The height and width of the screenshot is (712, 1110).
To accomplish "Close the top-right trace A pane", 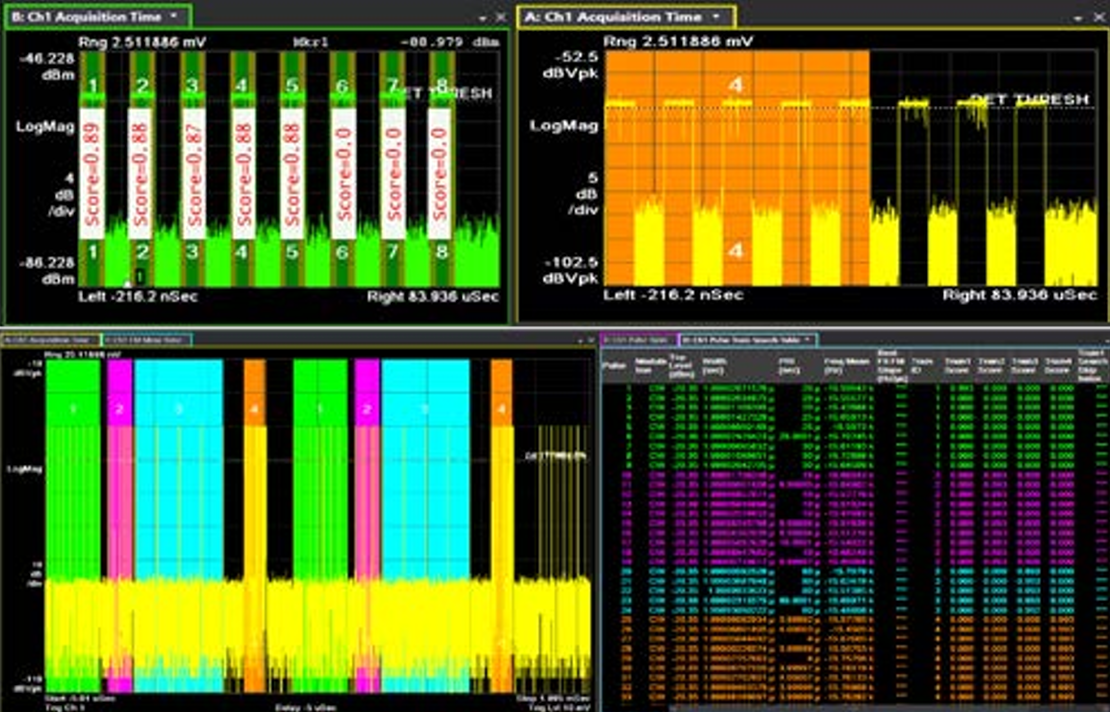I will point(1097,17).
